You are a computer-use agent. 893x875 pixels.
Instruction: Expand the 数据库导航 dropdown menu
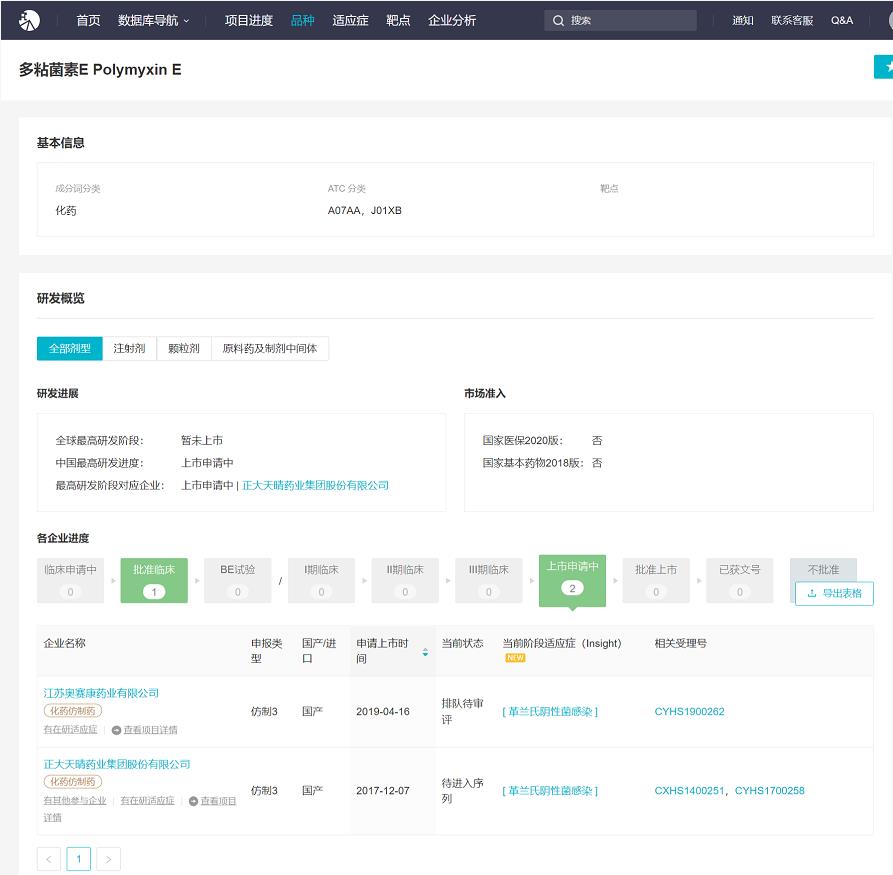153,20
